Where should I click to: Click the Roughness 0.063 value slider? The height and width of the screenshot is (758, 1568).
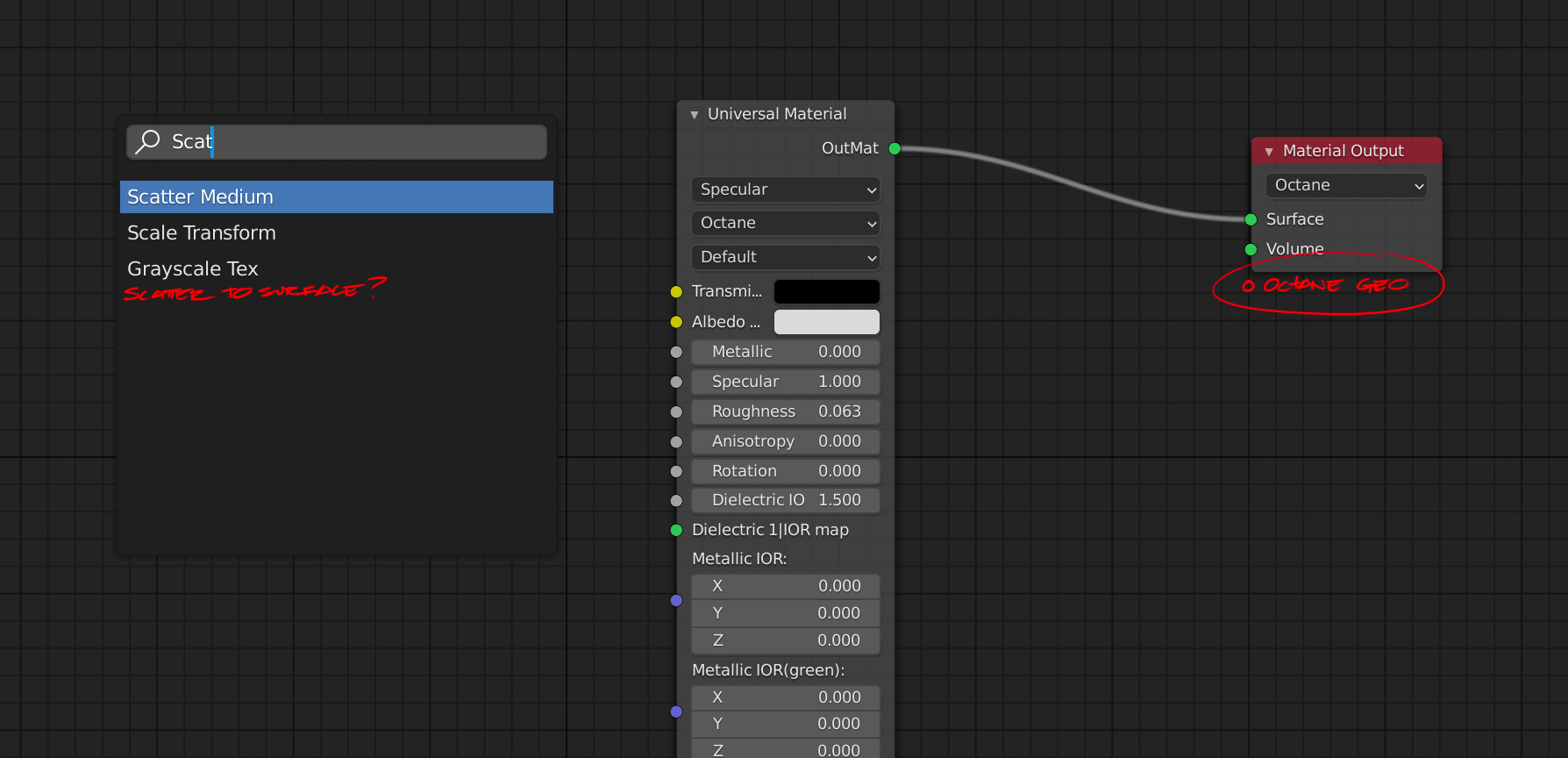tap(786, 411)
